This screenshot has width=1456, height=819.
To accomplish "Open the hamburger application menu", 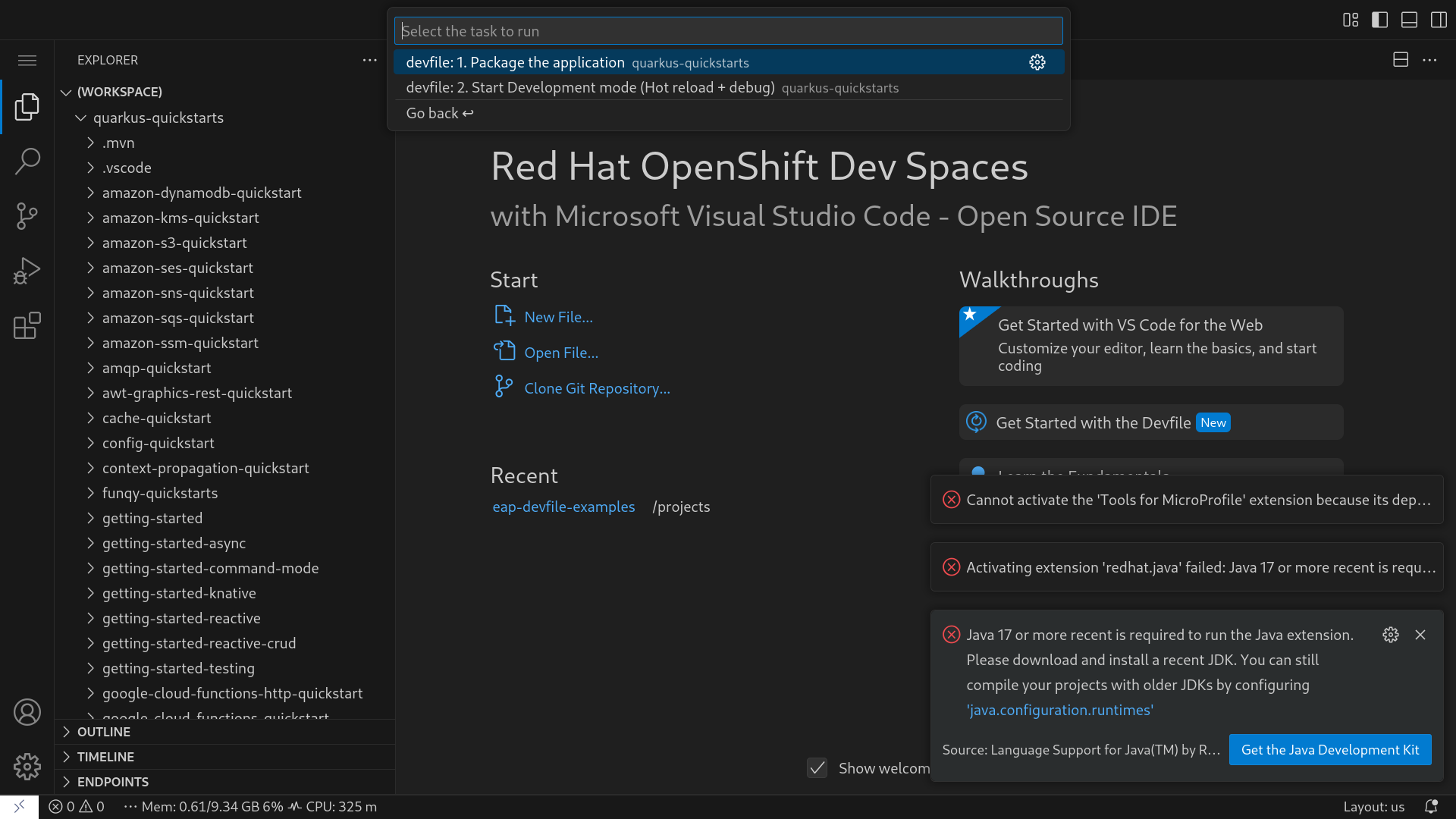I will tap(27, 60).
